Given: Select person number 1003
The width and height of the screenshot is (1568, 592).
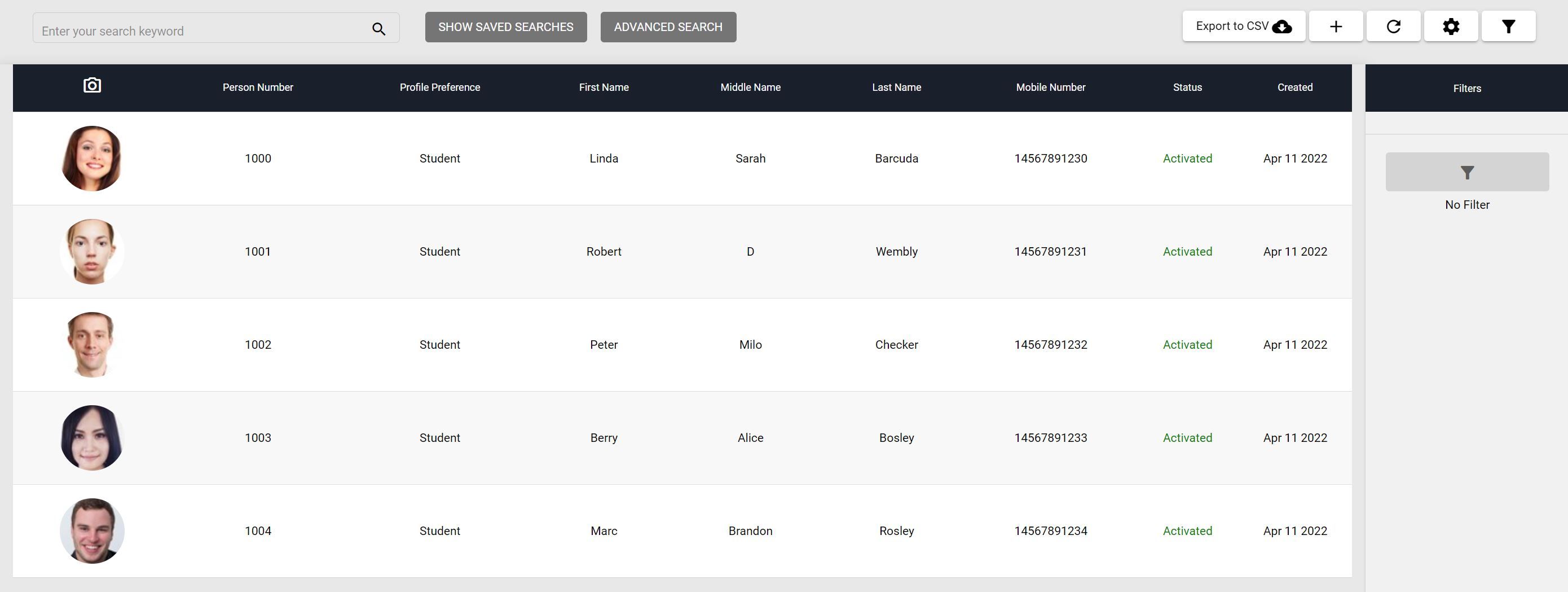Looking at the screenshot, I should point(257,438).
